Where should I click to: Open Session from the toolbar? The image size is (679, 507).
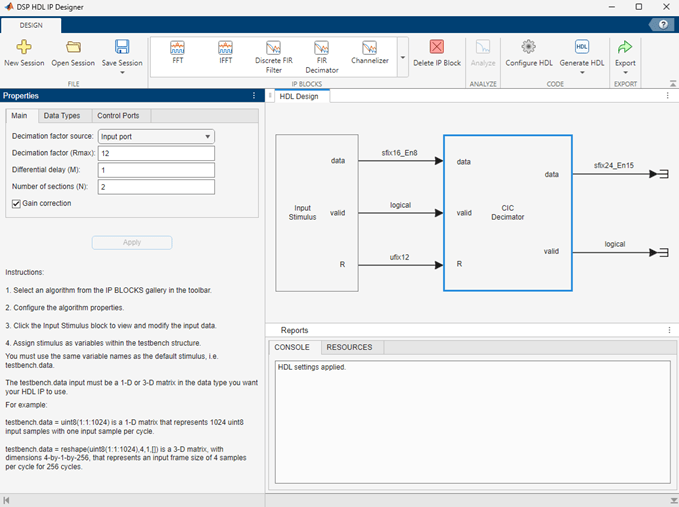pos(73,48)
